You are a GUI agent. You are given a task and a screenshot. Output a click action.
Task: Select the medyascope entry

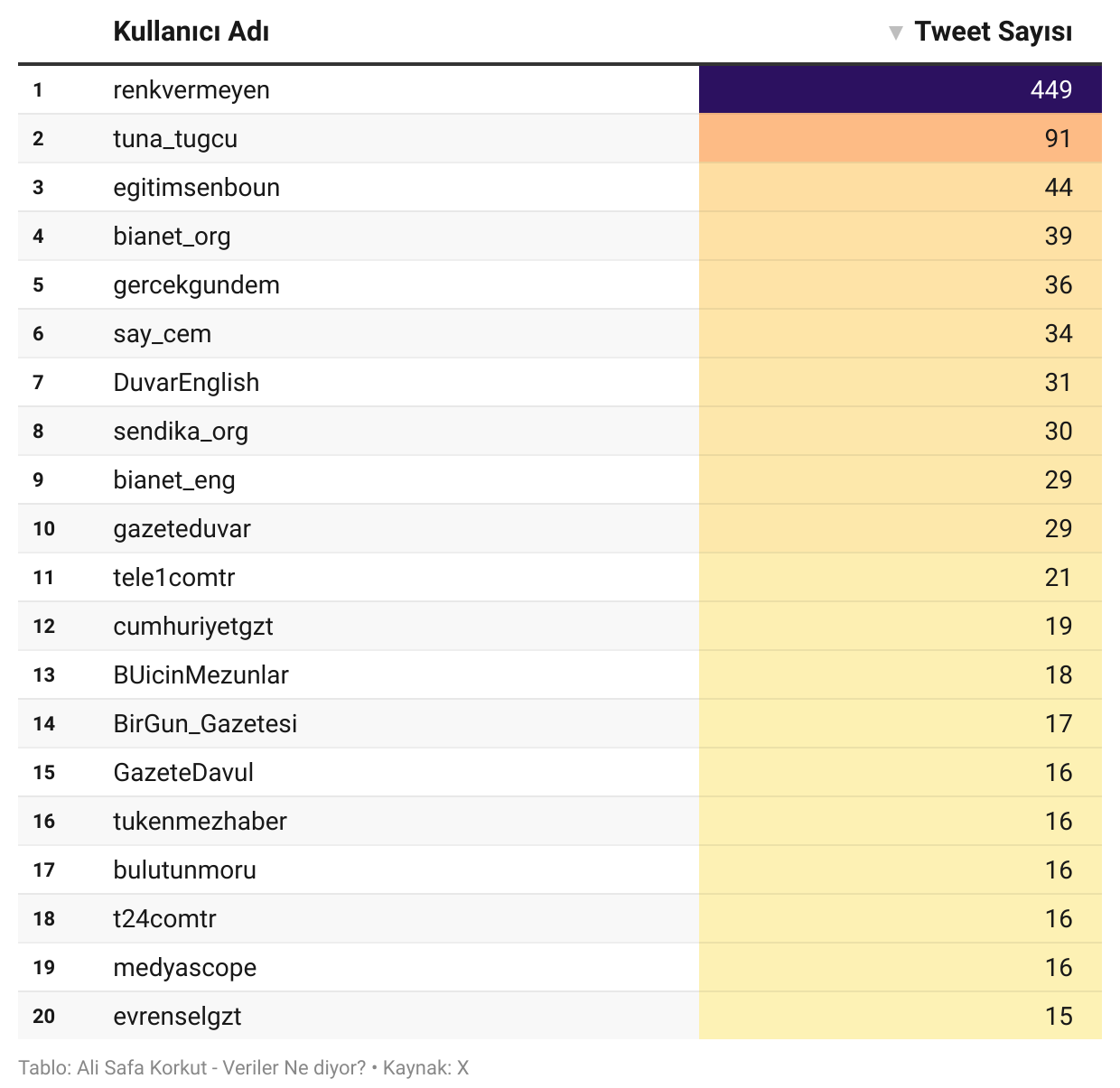184,968
